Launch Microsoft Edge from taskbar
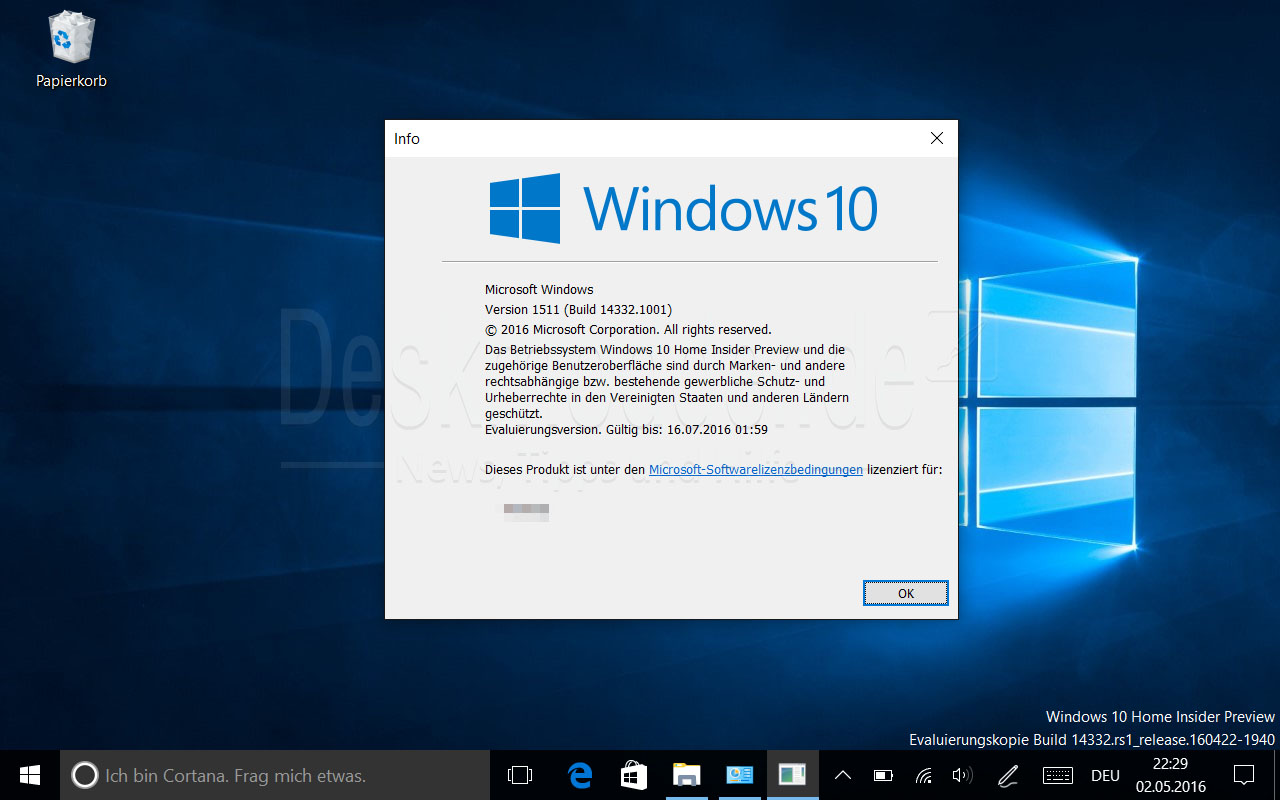 click(580, 775)
